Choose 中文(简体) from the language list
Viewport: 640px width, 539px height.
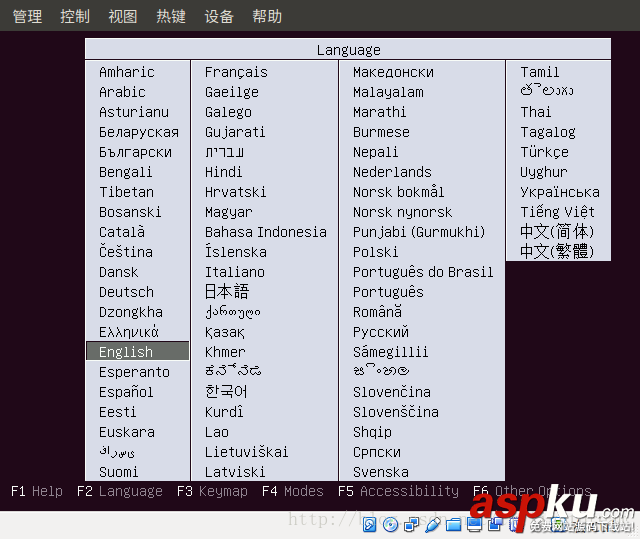point(557,231)
